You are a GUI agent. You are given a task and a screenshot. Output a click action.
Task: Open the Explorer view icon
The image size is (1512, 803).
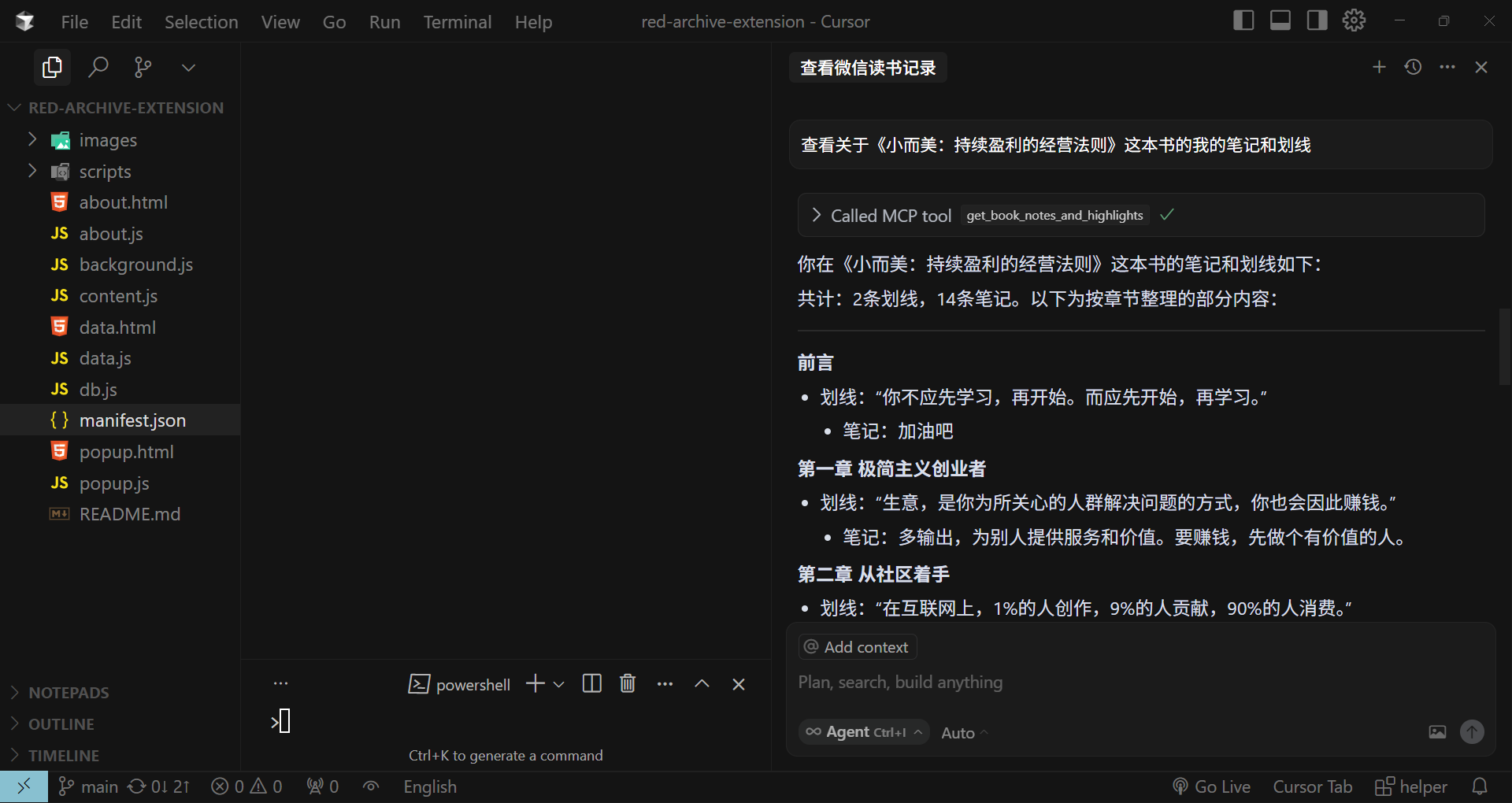pyautogui.click(x=52, y=68)
